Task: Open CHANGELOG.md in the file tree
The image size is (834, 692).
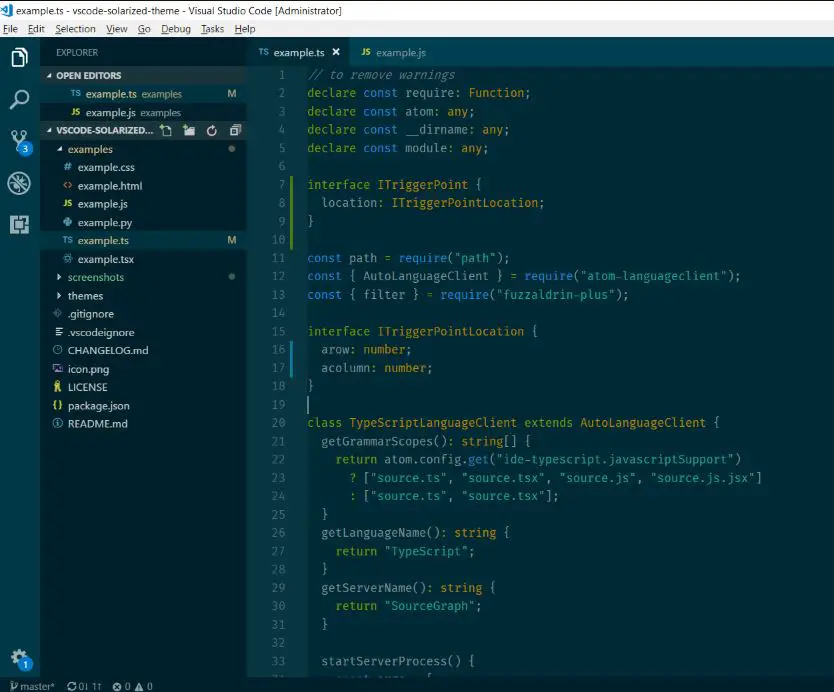Action: [143, 351]
